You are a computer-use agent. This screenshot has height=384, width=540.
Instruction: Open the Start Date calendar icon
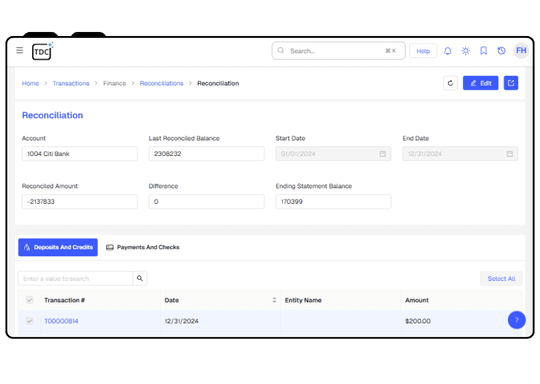point(383,154)
